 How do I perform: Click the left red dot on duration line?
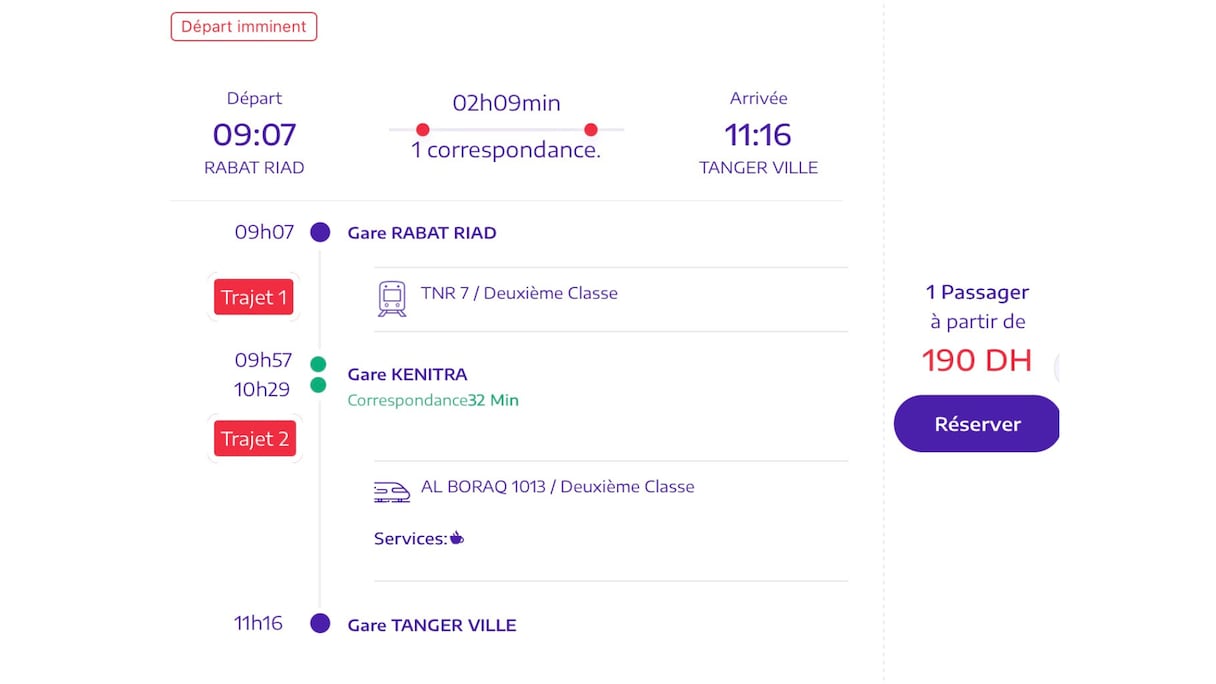[x=422, y=130]
